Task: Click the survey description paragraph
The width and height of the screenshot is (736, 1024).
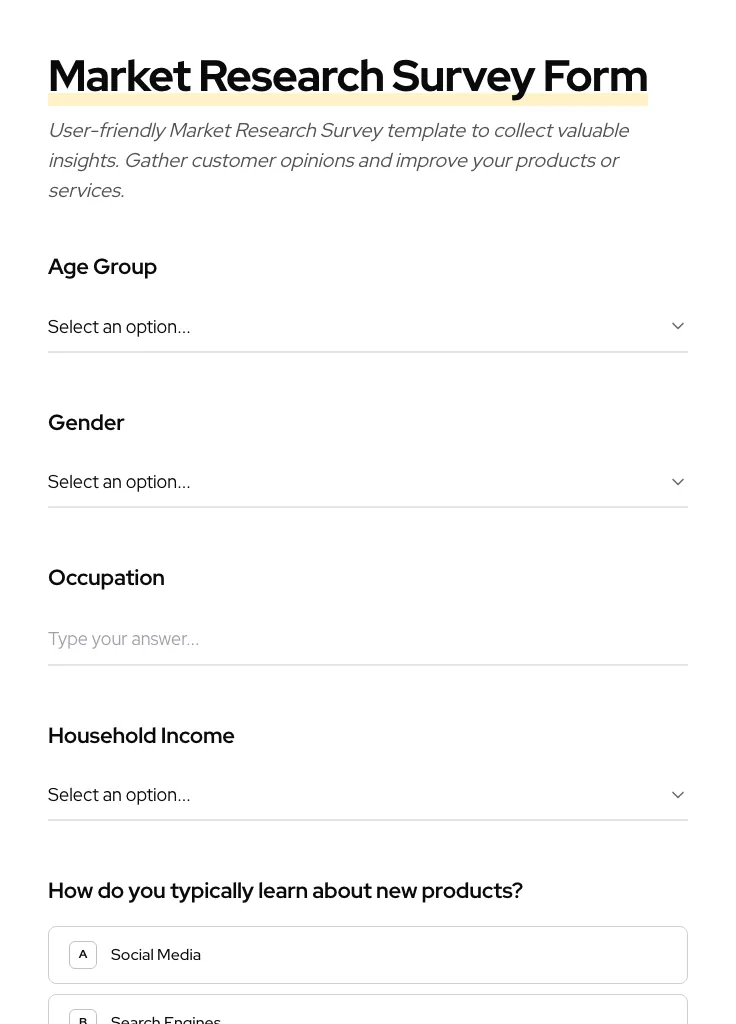Action: click(339, 160)
